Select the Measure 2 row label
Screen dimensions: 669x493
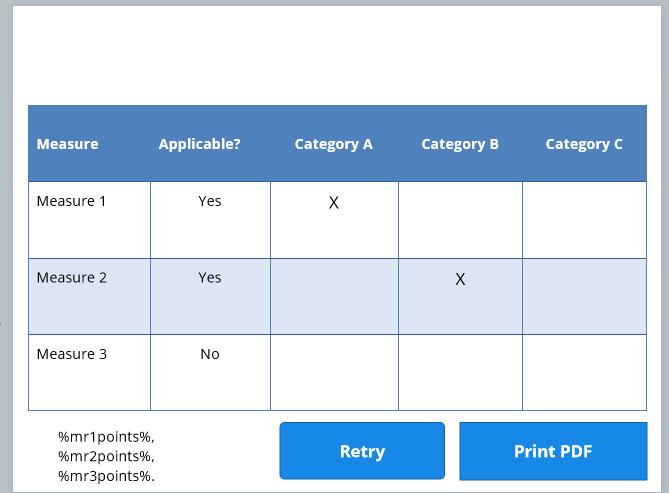[72, 278]
